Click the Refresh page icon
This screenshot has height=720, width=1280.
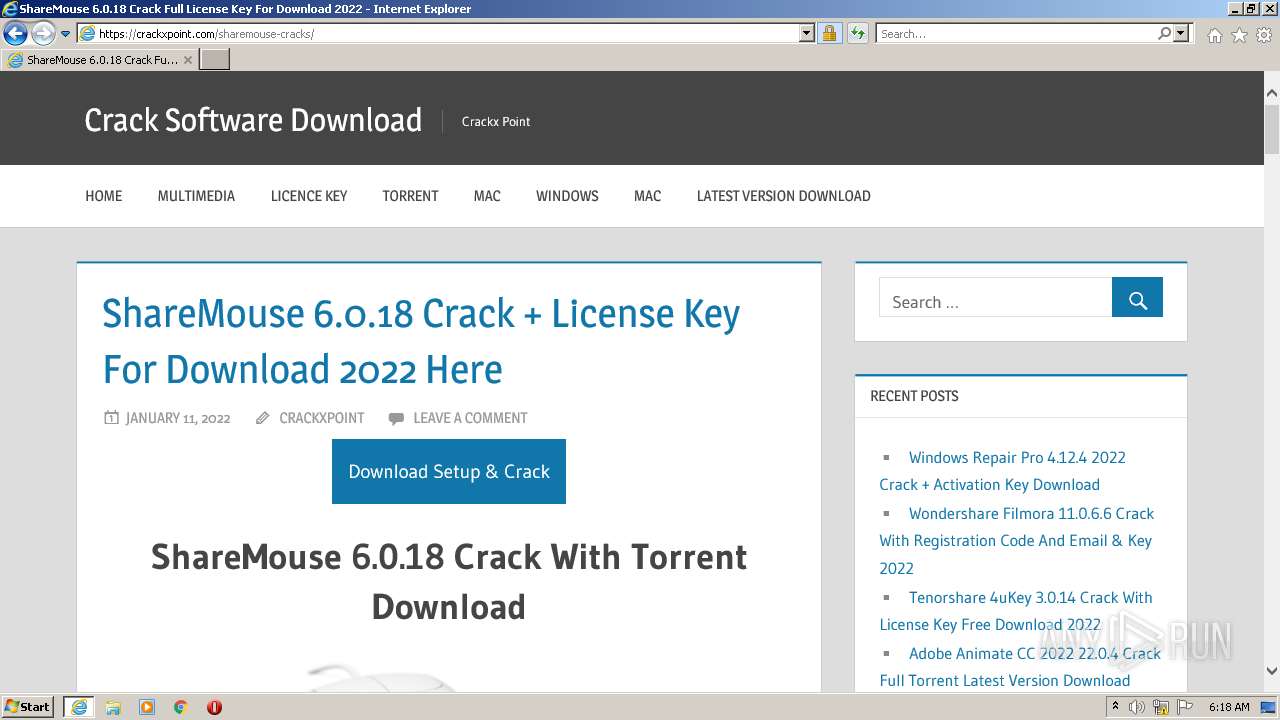click(858, 34)
